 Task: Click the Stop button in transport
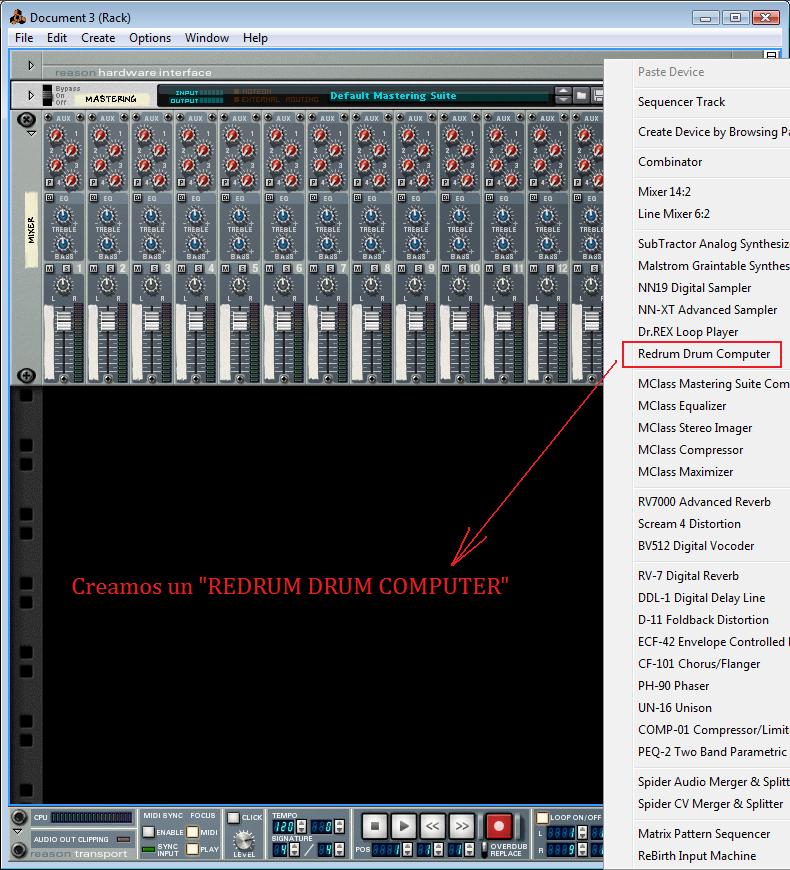pos(374,827)
